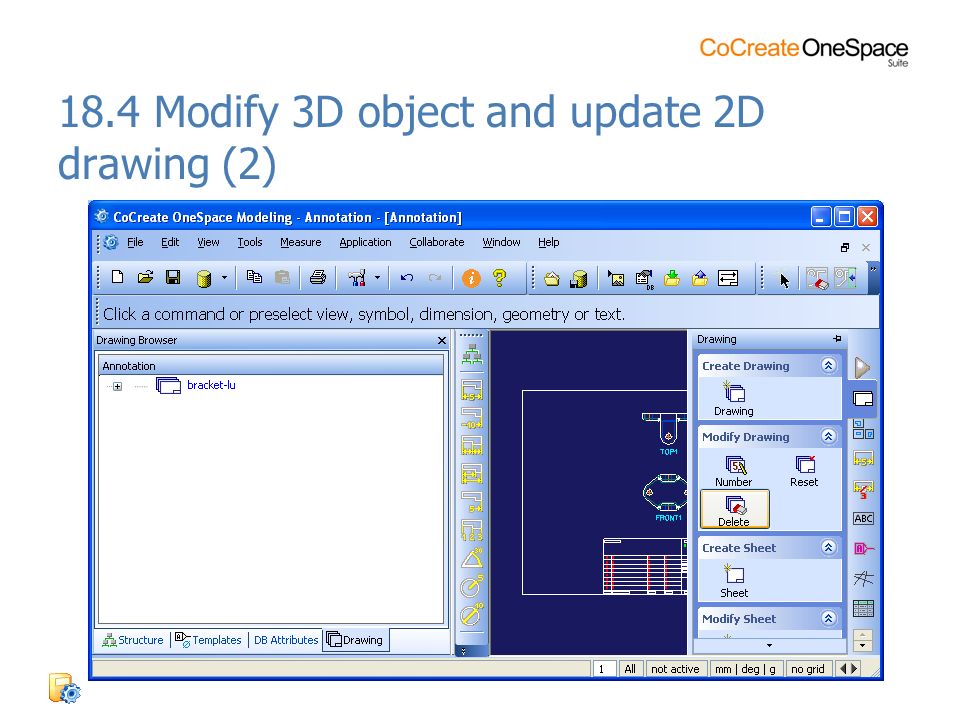Click the ABC text annotation icon
Image resolution: width=960 pixels, height=720 pixels.
(863, 519)
